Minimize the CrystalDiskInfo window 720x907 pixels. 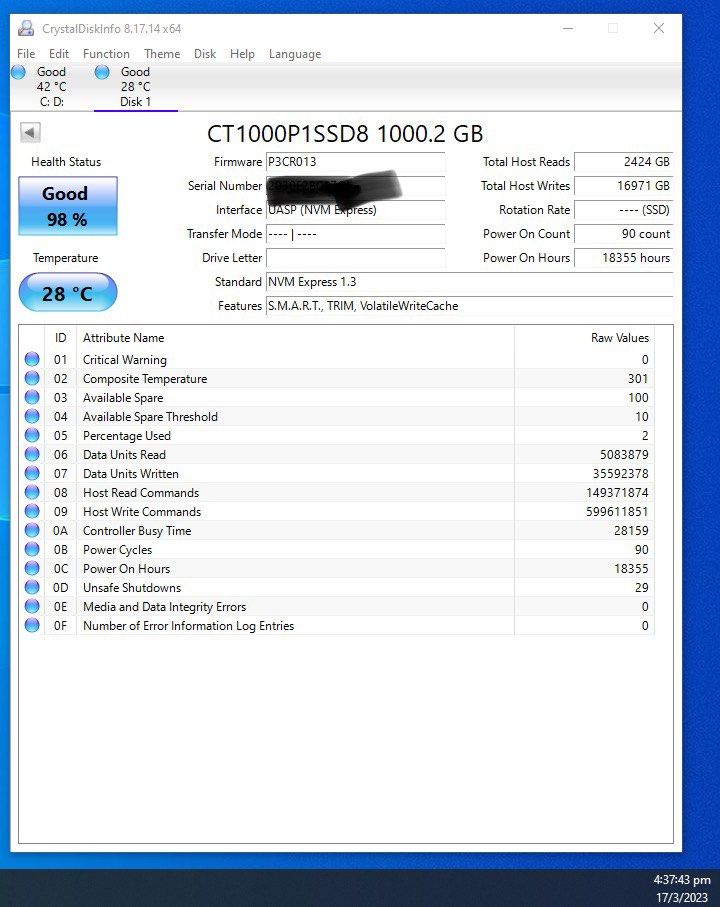(568, 28)
